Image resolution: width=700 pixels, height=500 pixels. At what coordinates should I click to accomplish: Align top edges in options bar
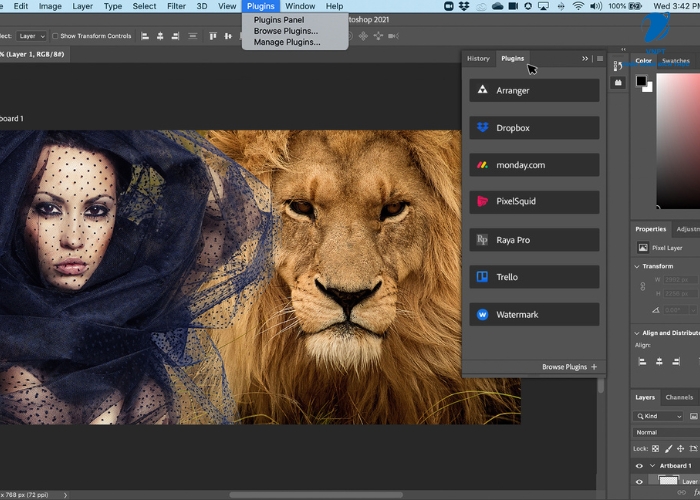[213, 36]
